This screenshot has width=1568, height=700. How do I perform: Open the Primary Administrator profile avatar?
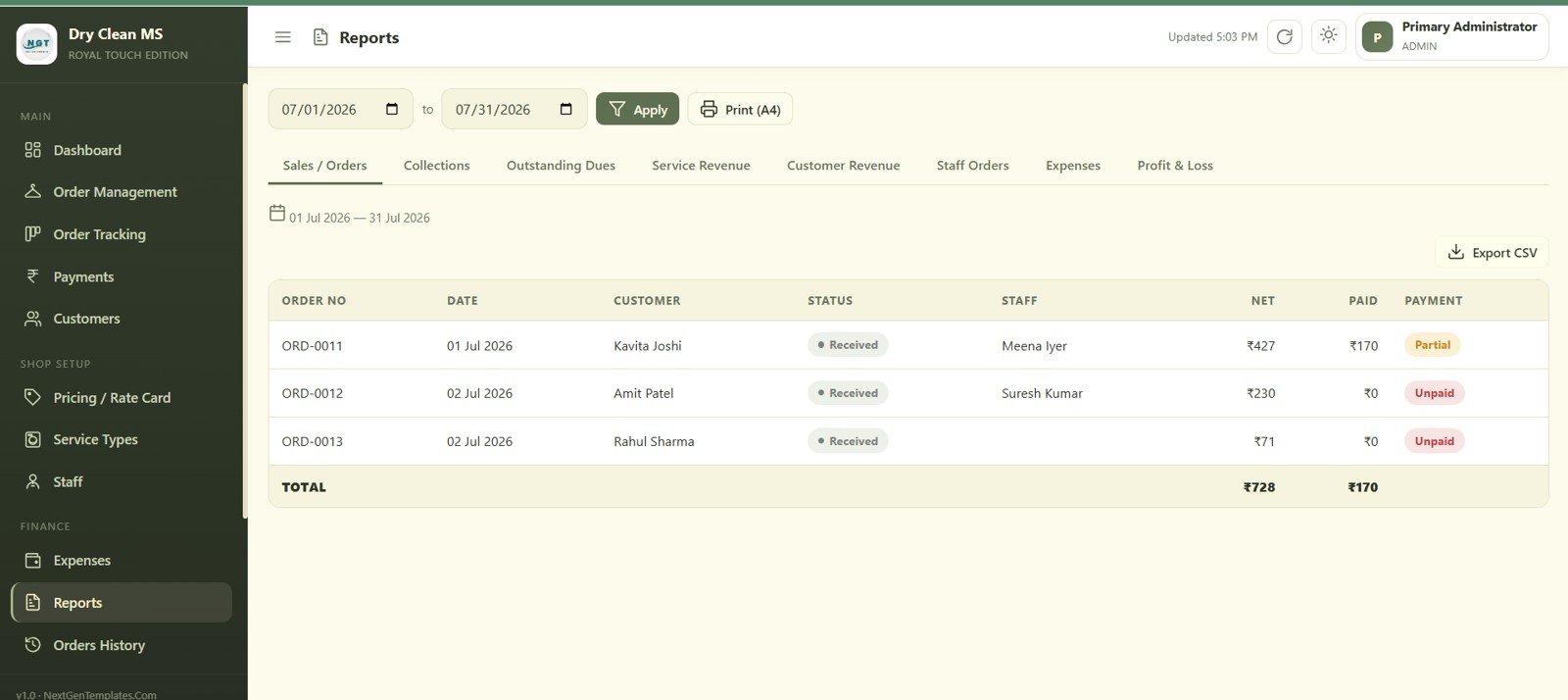pyautogui.click(x=1377, y=37)
